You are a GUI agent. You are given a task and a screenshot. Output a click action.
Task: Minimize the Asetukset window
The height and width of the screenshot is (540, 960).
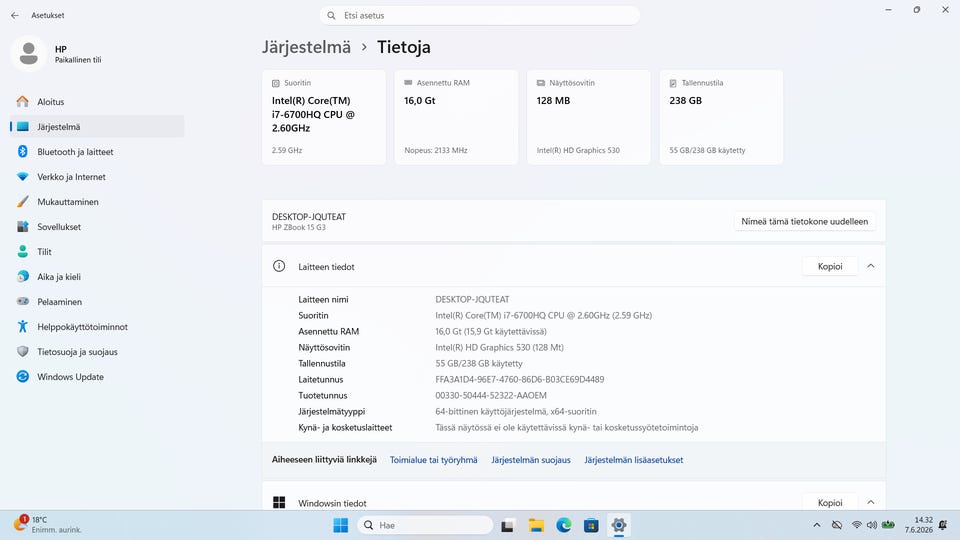coord(888,10)
